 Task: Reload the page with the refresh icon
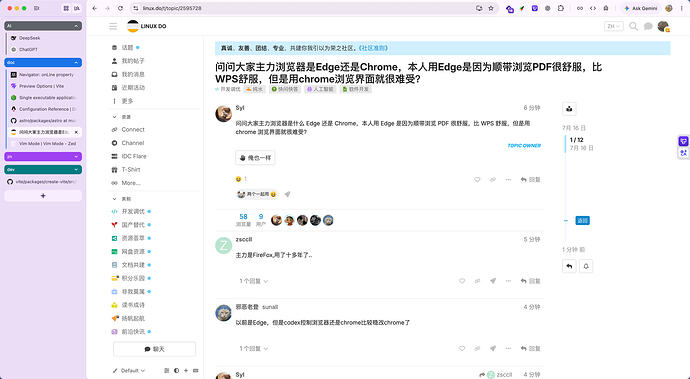(x=120, y=8)
